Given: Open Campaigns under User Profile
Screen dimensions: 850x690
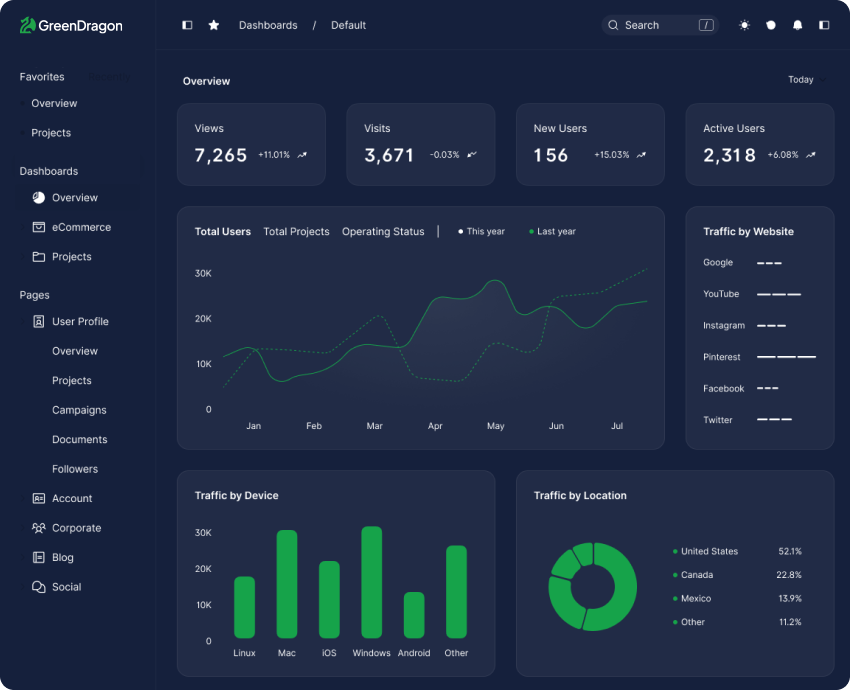Looking at the screenshot, I should coord(79,410).
